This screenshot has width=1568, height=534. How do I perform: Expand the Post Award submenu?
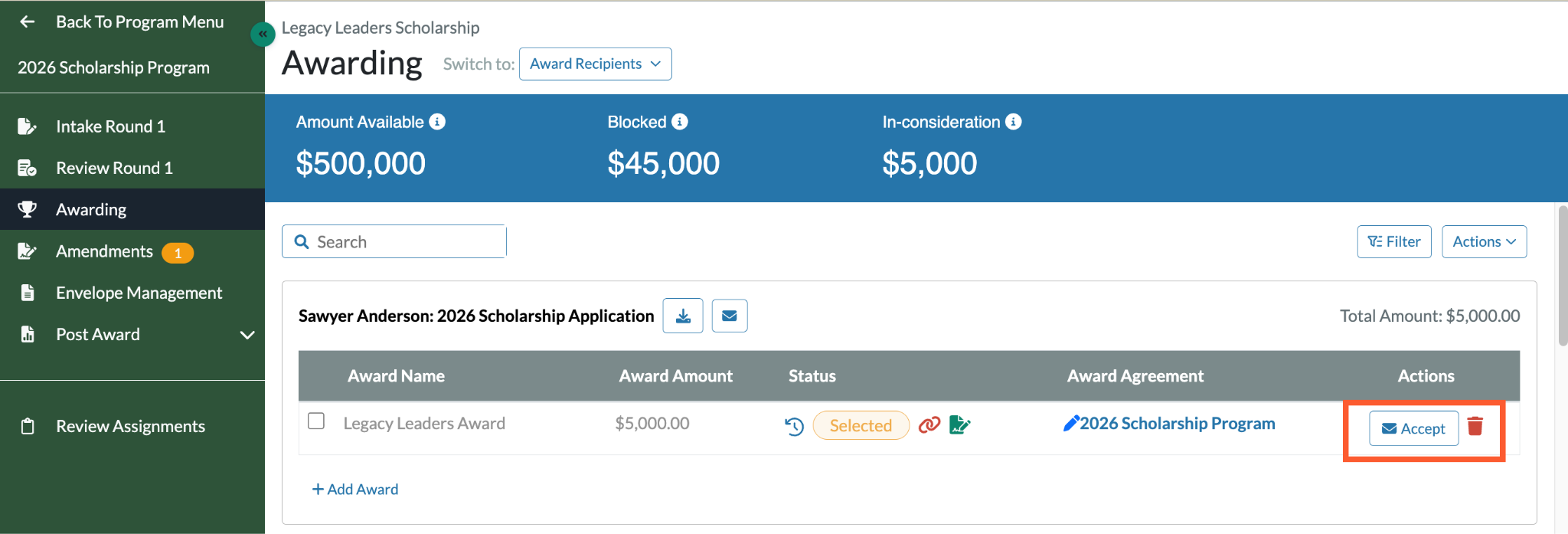pos(247,335)
